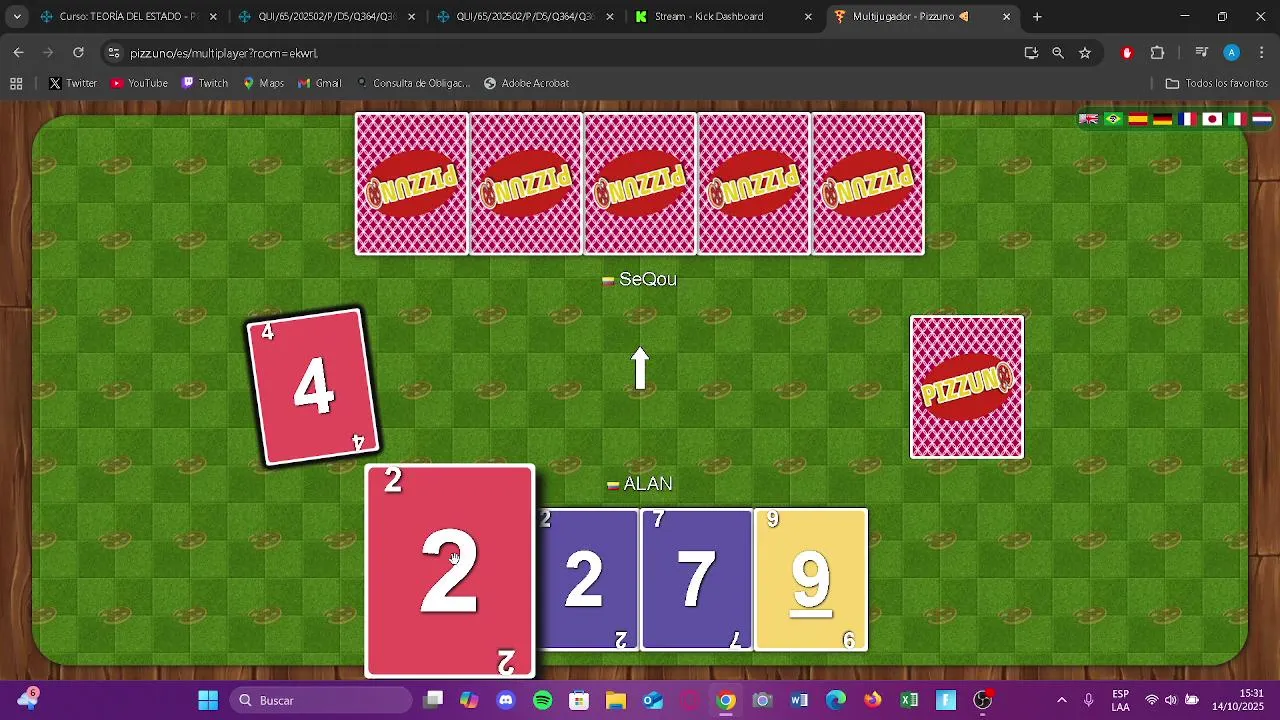Pick the German flag language
The height and width of the screenshot is (720, 1280).
[1162, 119]
